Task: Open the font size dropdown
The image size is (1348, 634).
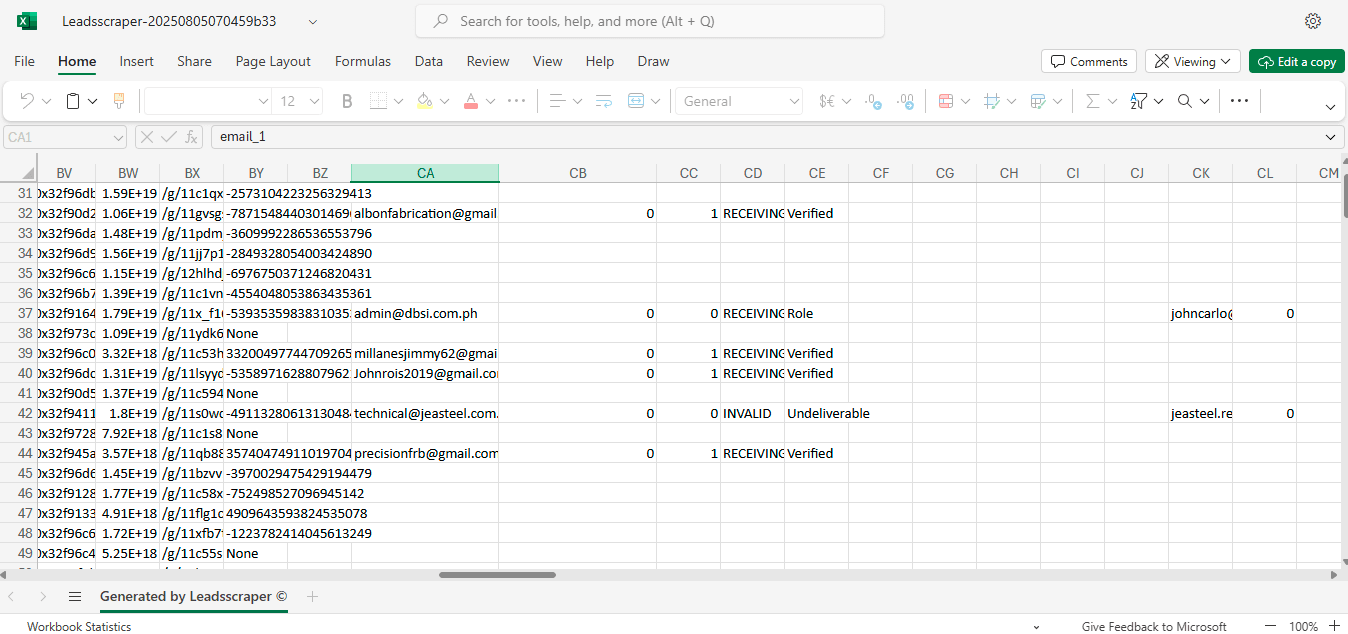Action: tap(314, 101)
